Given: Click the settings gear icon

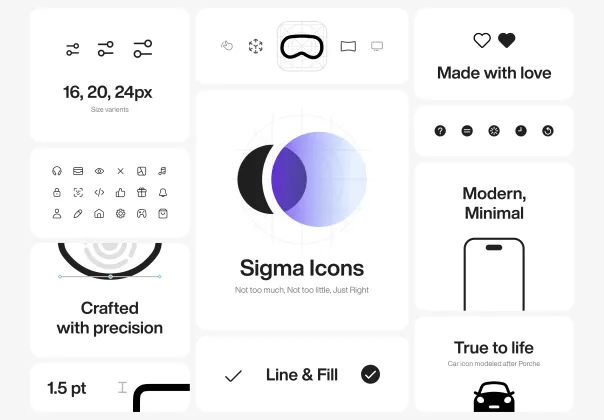Looking at the screenshot, I should tap(121, 213).
